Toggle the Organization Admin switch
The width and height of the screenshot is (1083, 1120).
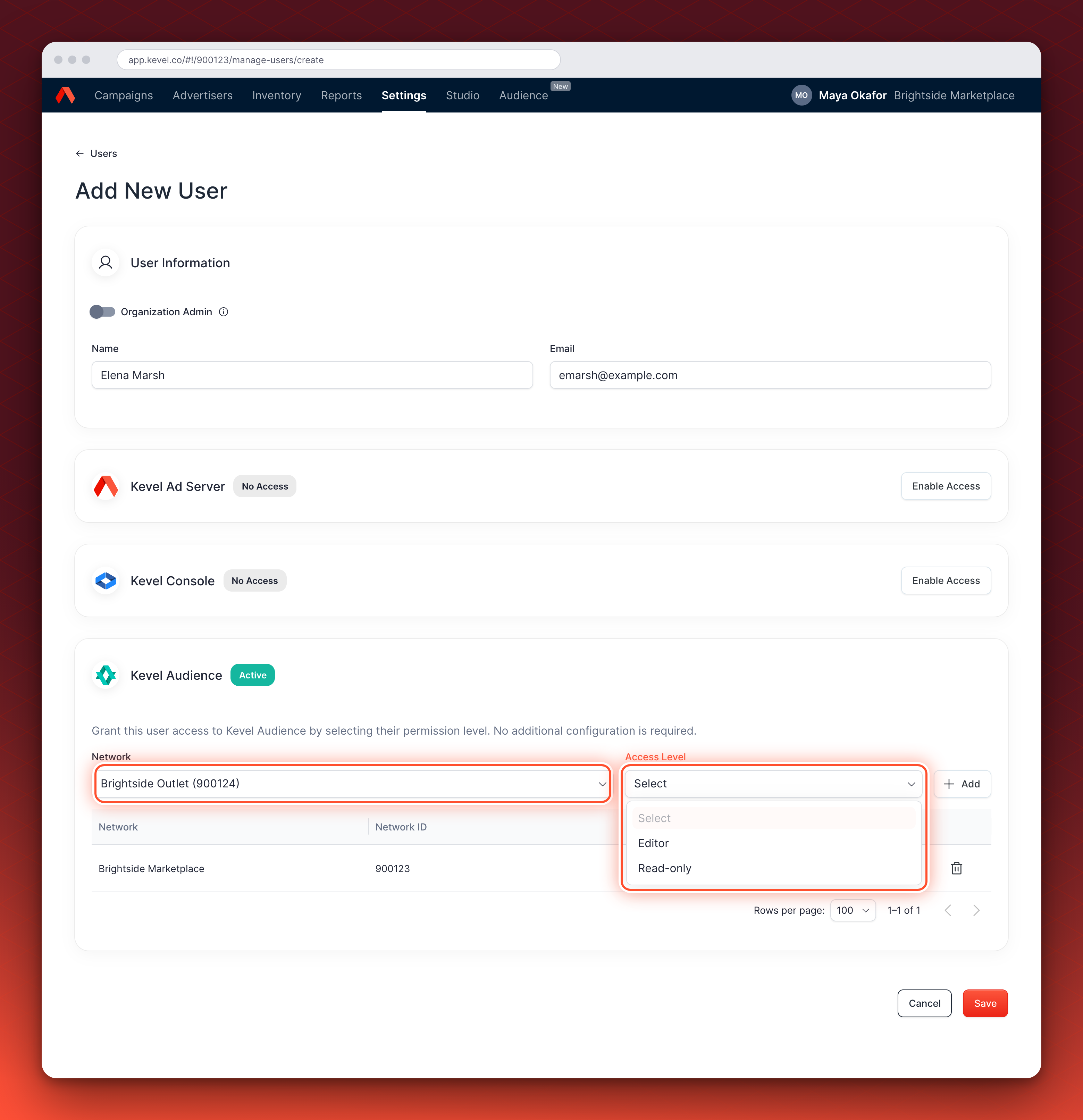click(102, 312)
